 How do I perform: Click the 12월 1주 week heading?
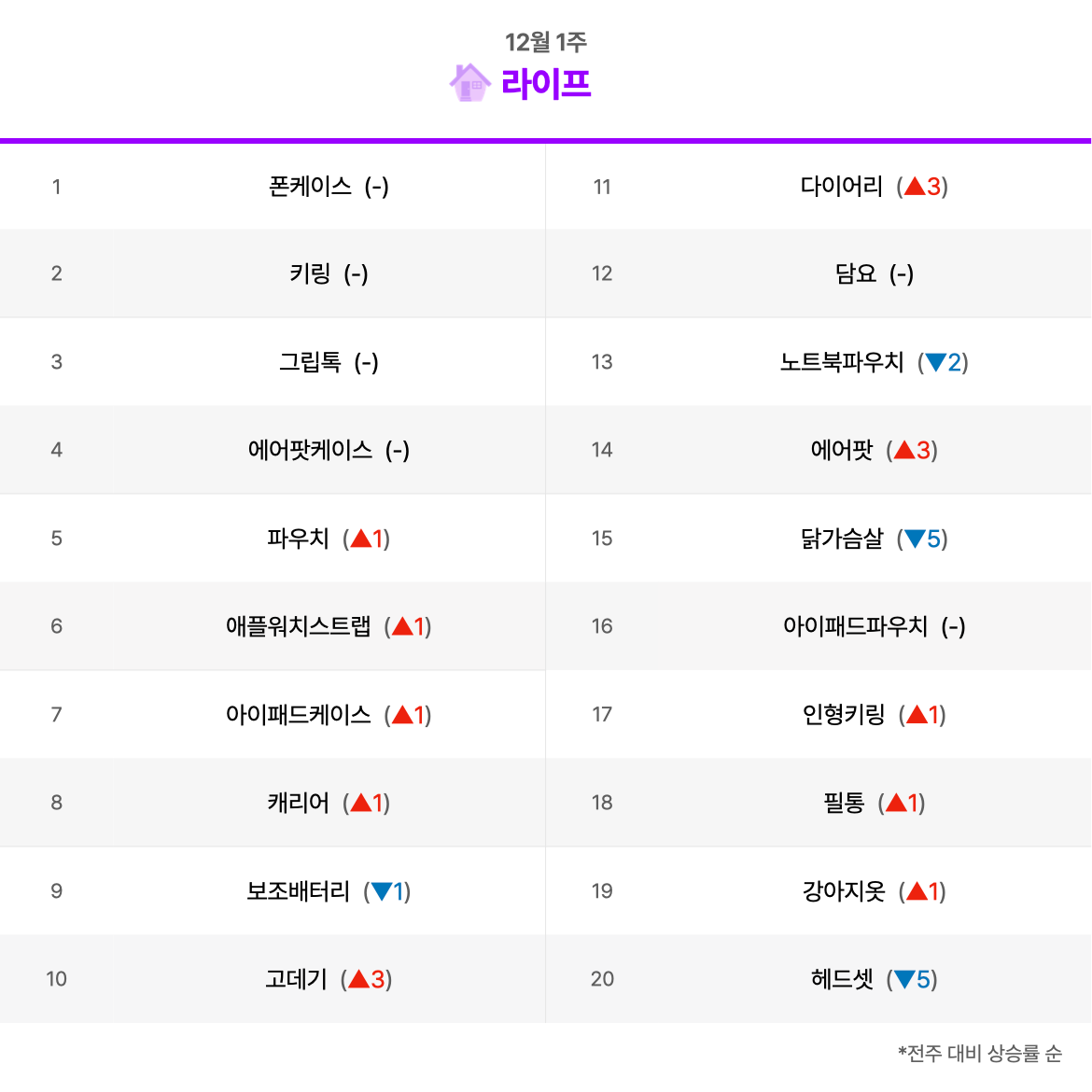click(x=546, y=43)
